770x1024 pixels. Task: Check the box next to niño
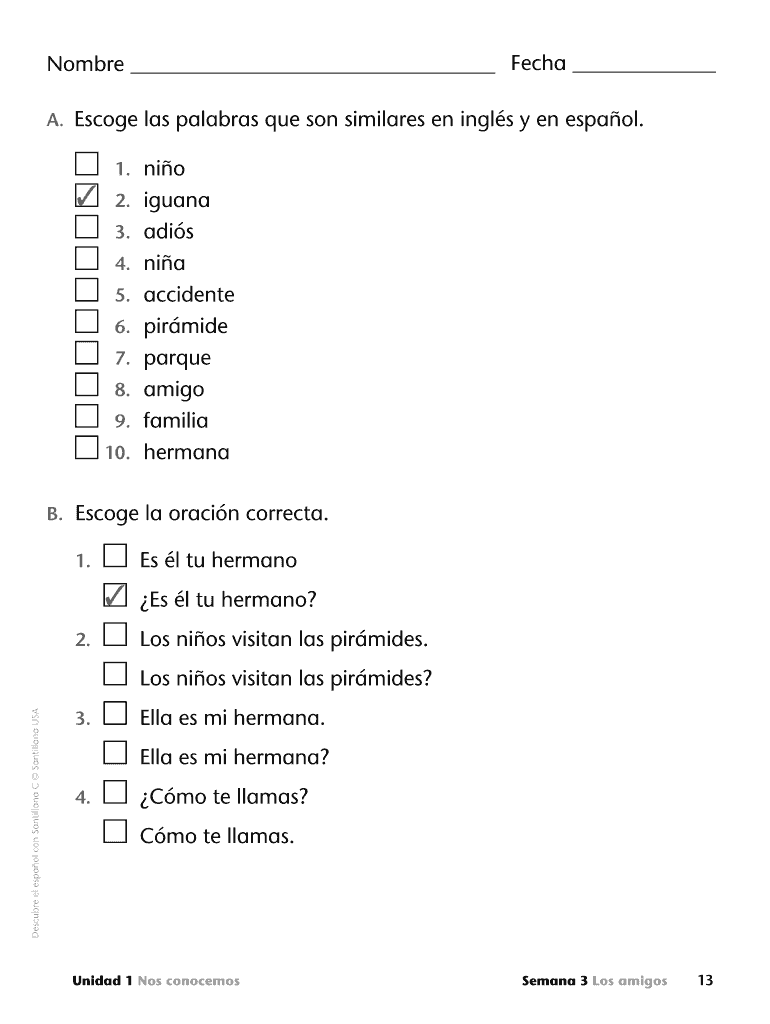(87, 163)
